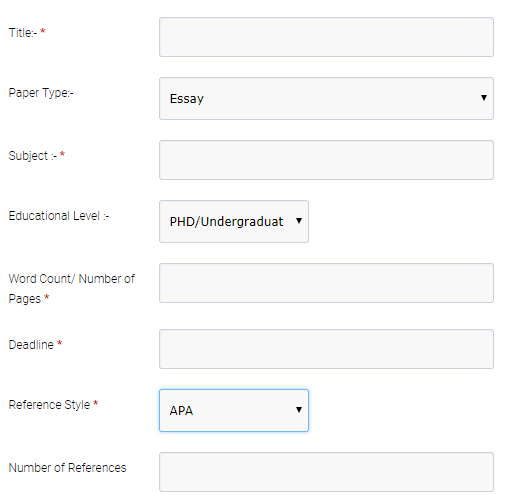Click the Reference Style label
Viewport: 525px width, 495px height.
(49, 405)
